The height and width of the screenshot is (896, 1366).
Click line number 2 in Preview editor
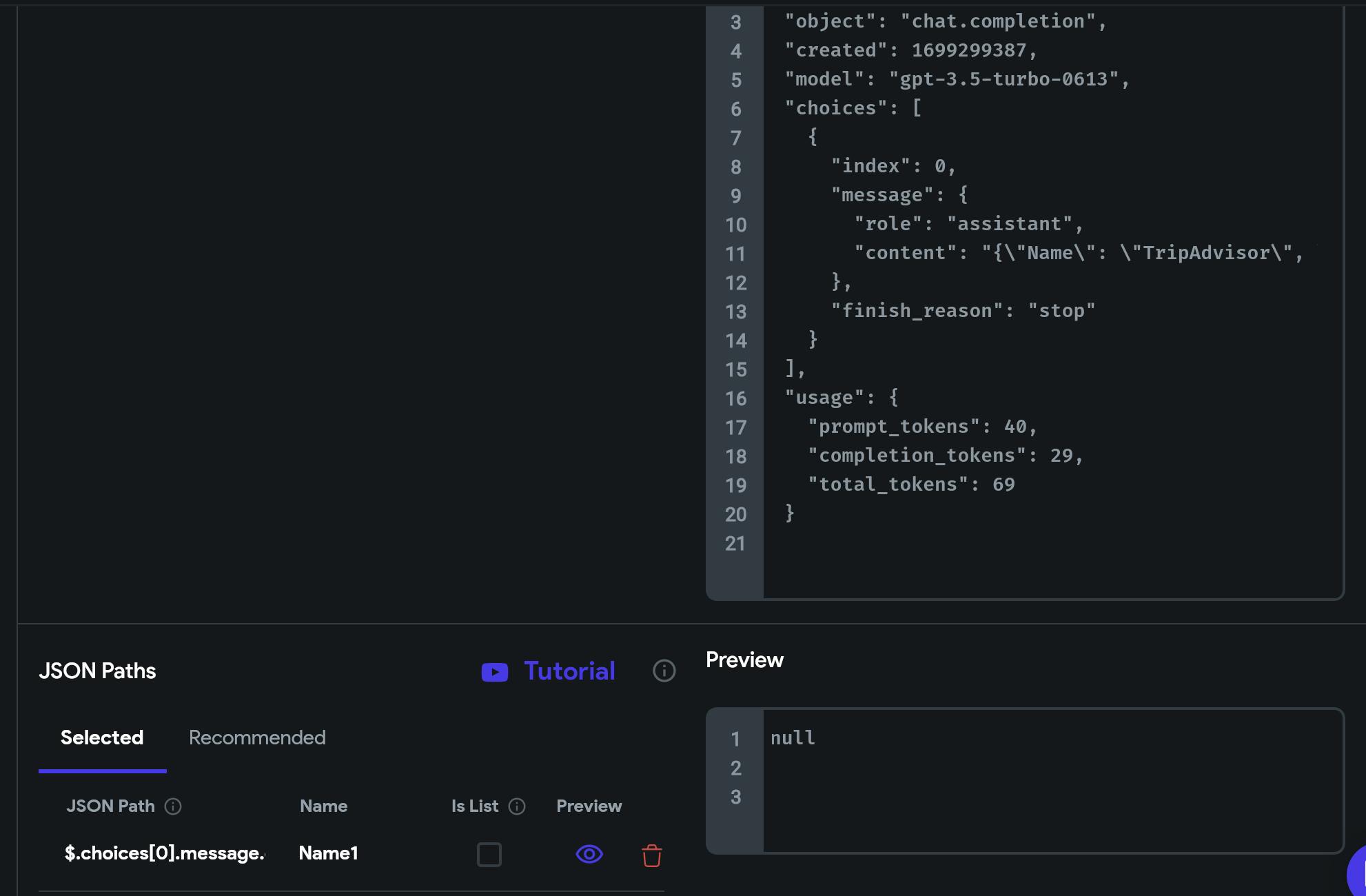click(x=735, y=768)
